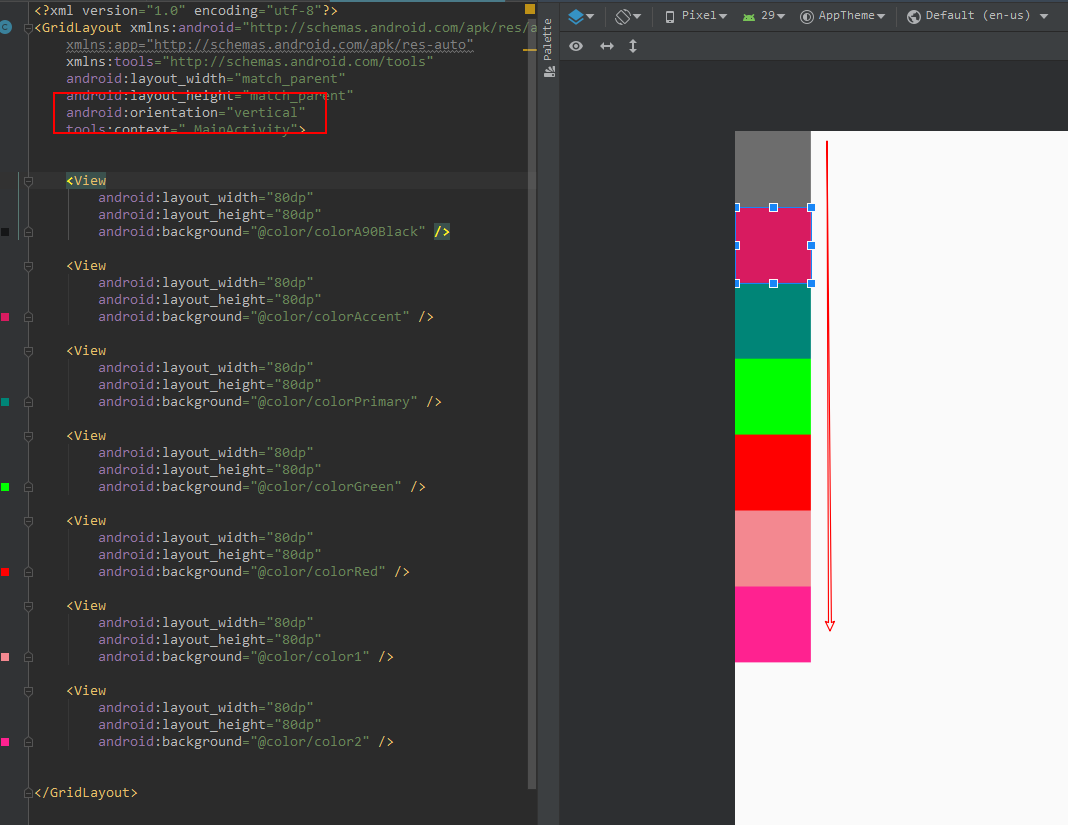Toggle the view options eye icon

tap(576, 46)
